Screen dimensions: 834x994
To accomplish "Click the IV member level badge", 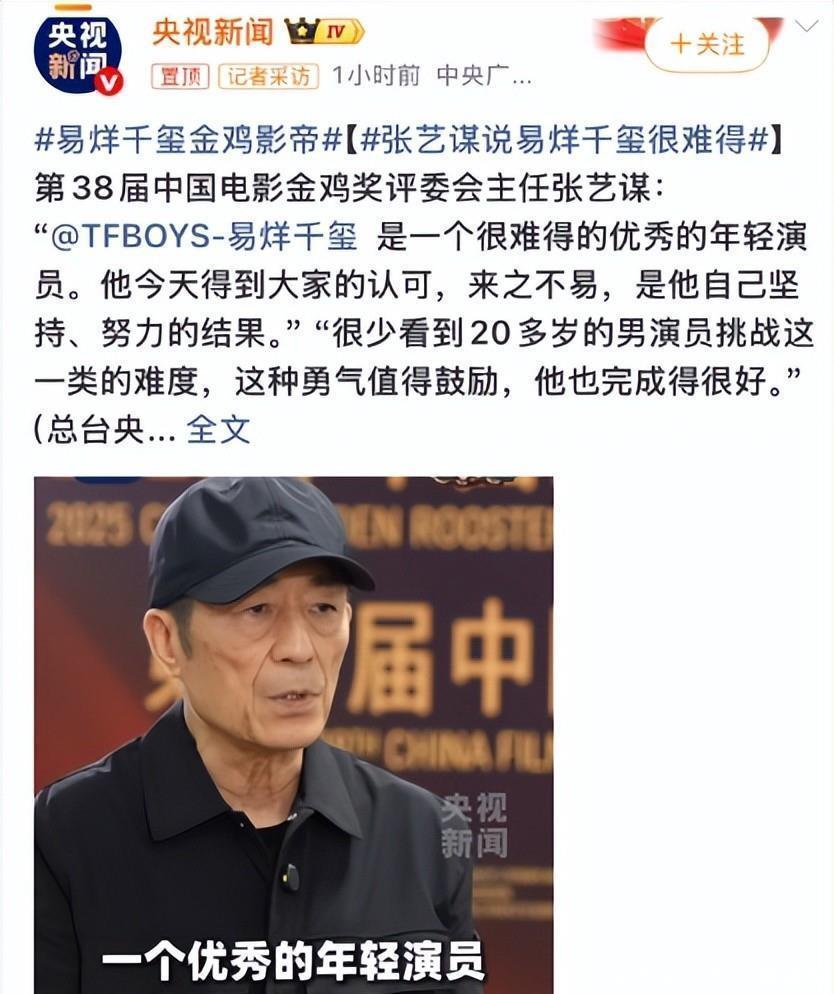I will point(340,32).
